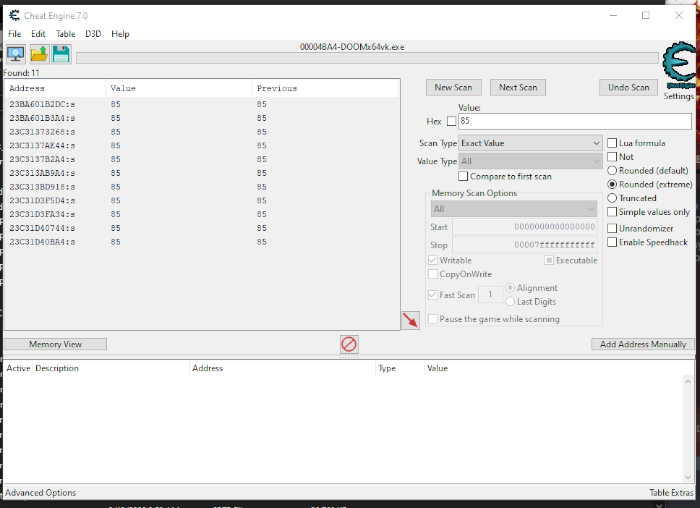Screen dimensions: 700x508
Task: Click the Next Scan button
Action: tap(518, 87)
